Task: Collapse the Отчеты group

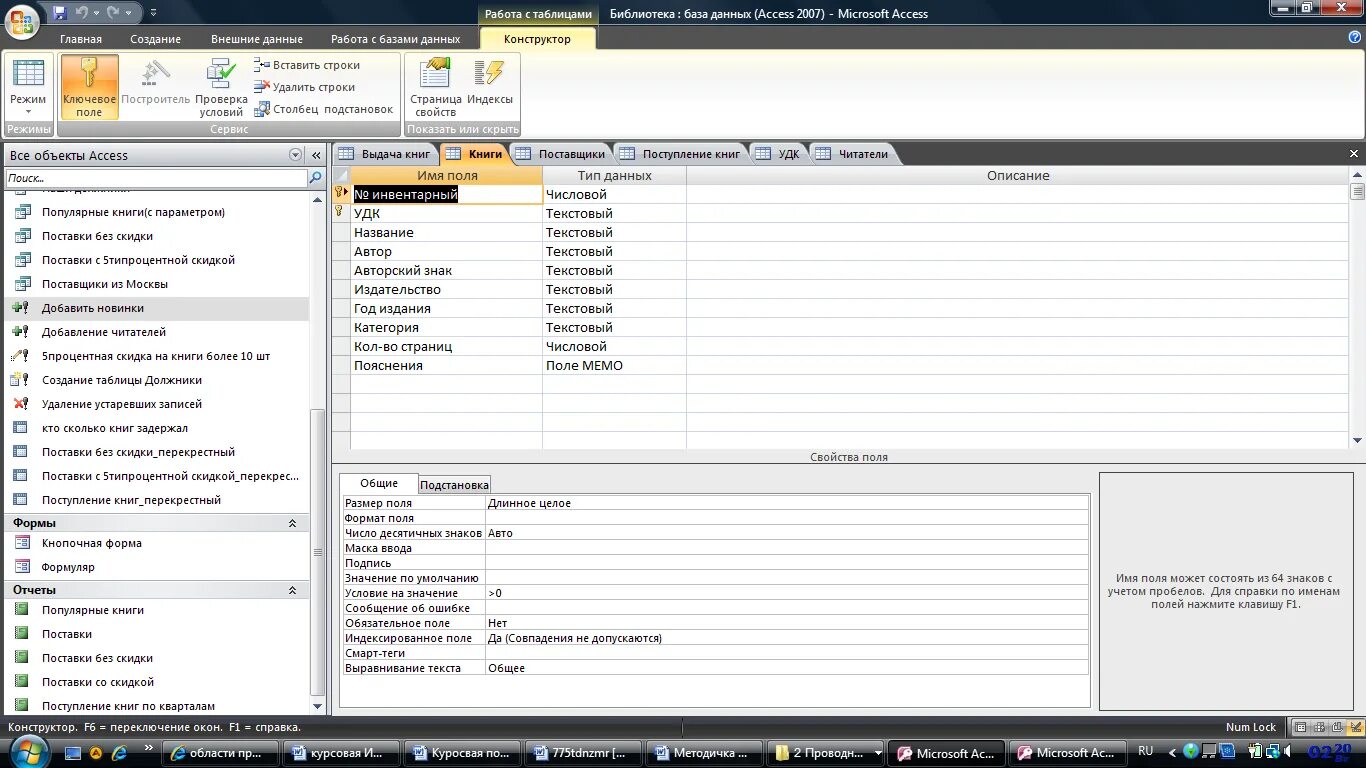Action: [x=293, y=590]
